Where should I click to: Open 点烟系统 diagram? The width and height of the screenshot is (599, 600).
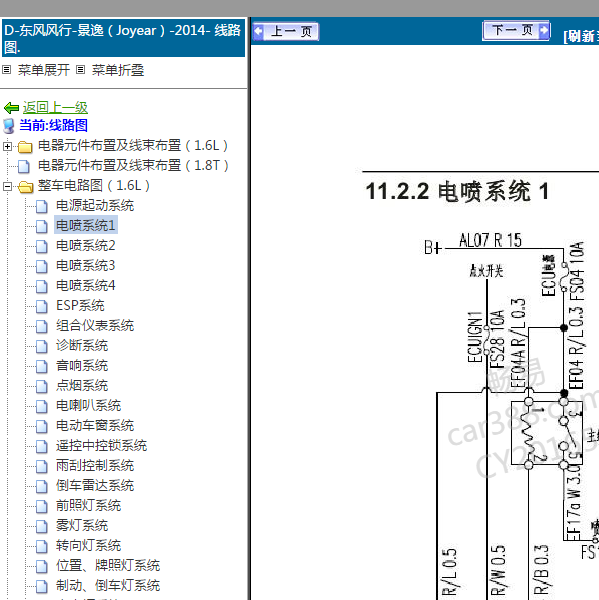[82, 385]
